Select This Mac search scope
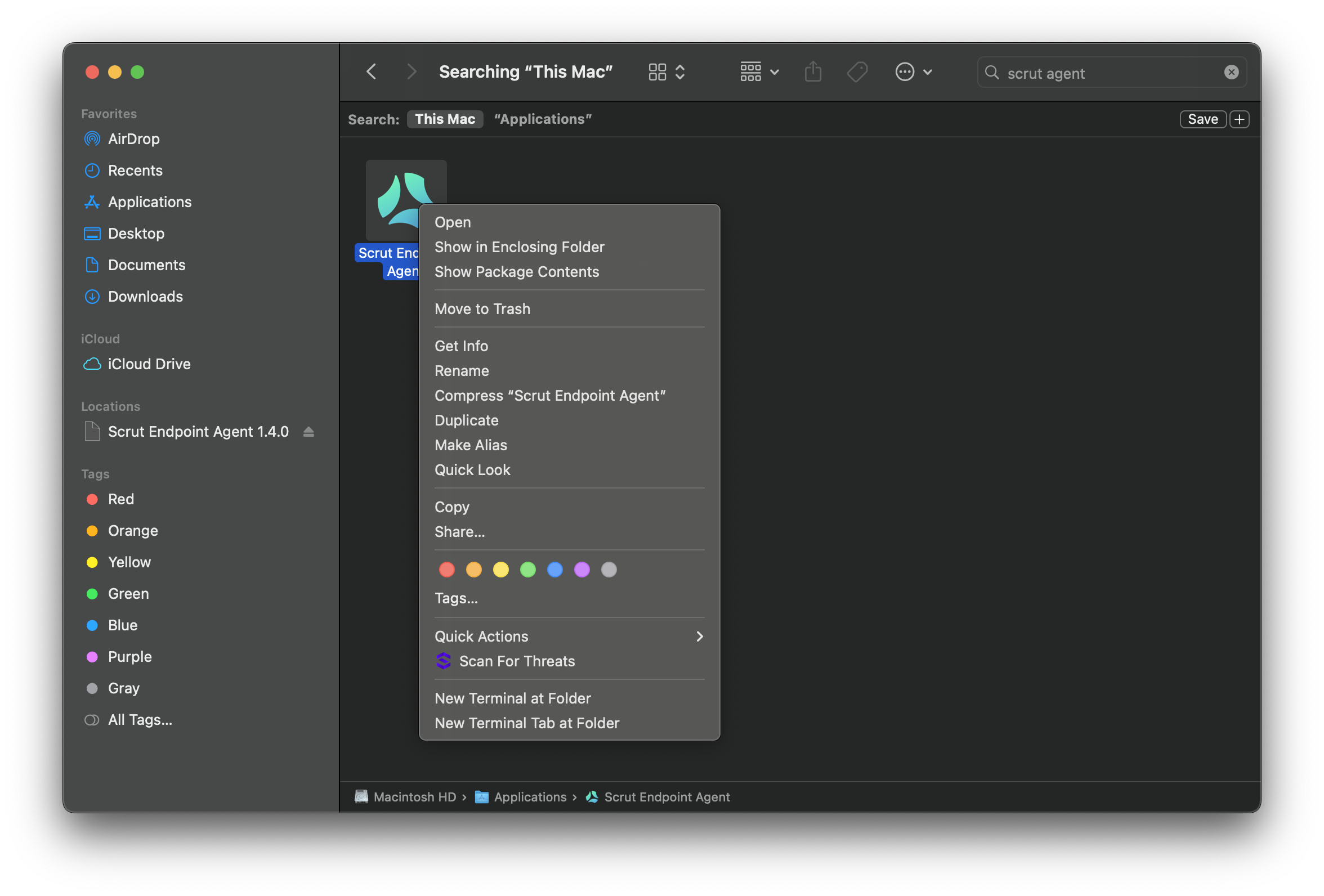Image resolution: width=1324 pixels, height=896 pixels. coord(445,119)
